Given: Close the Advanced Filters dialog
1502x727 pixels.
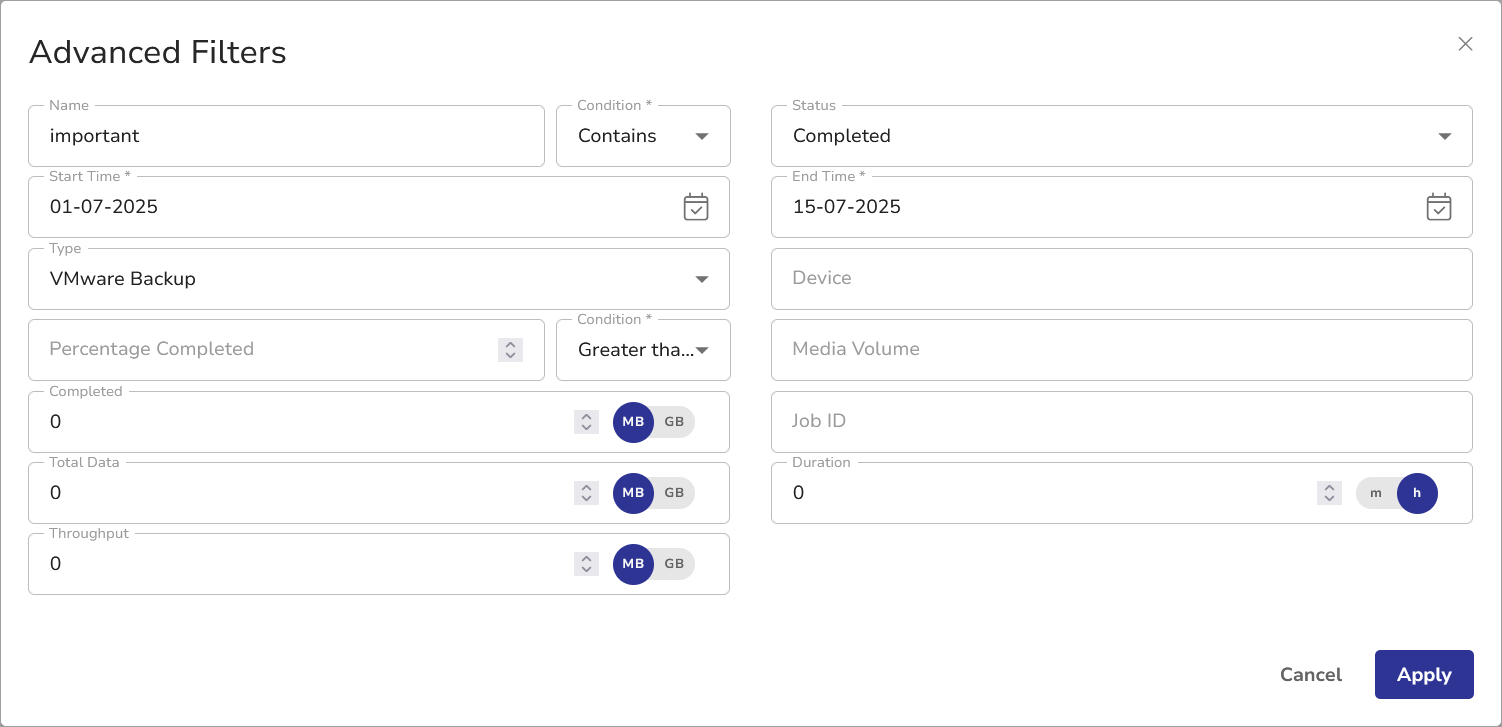Looking at the screenshot, I should (1465, 44).
